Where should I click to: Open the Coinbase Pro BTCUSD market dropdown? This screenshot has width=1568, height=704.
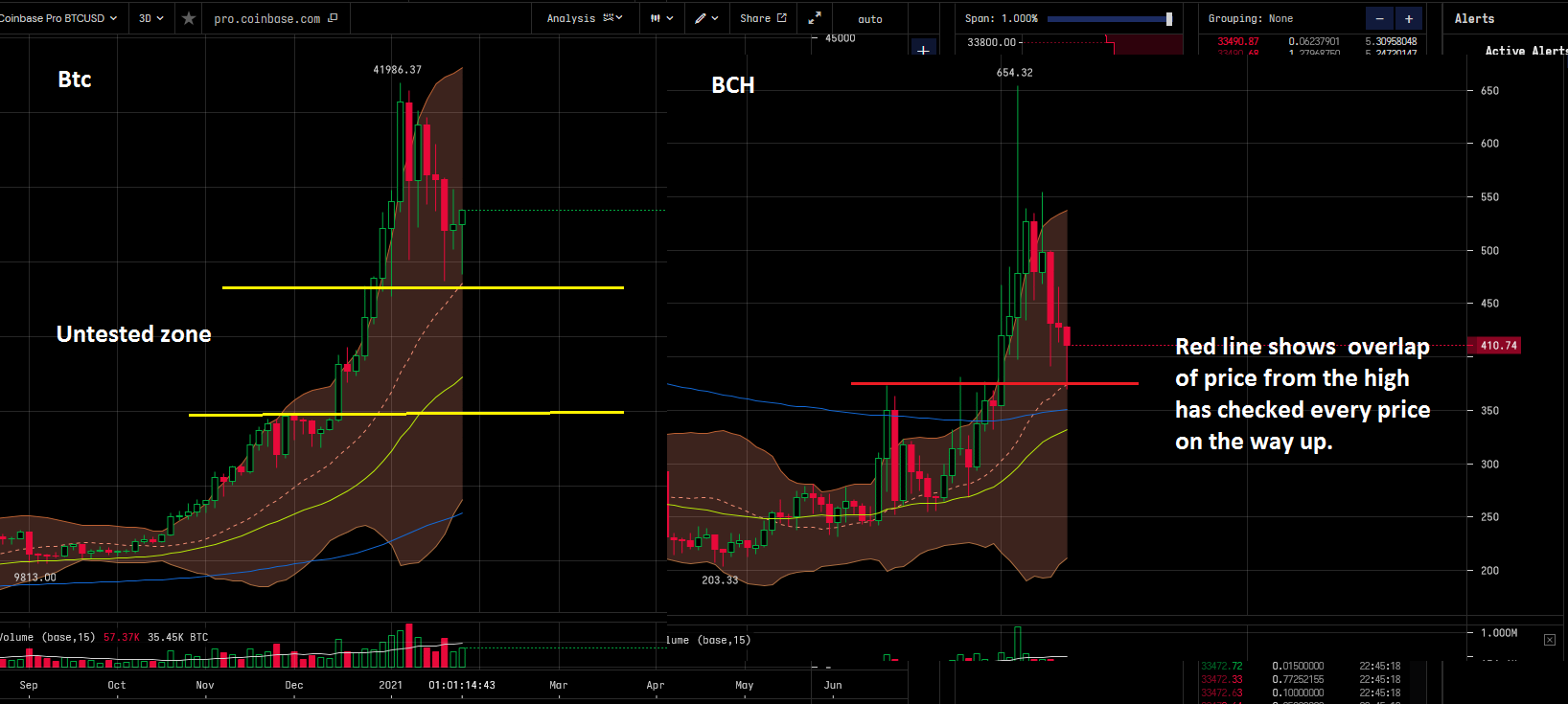click(58, 18)
